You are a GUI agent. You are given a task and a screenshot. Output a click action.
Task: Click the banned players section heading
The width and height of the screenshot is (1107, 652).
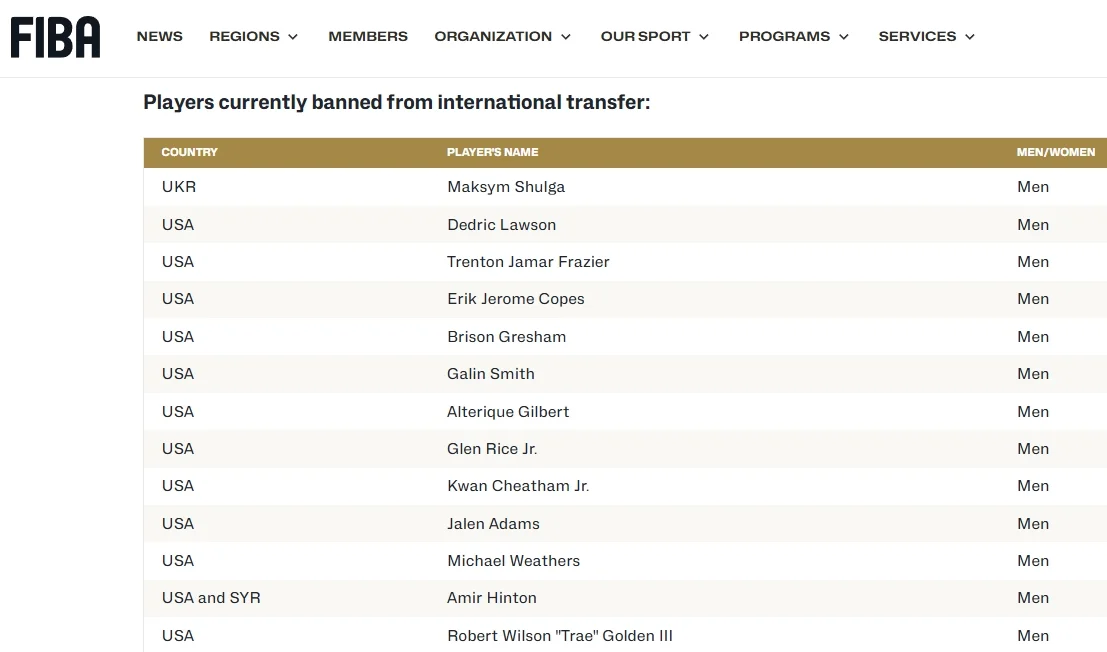click(x=396, y=102)
